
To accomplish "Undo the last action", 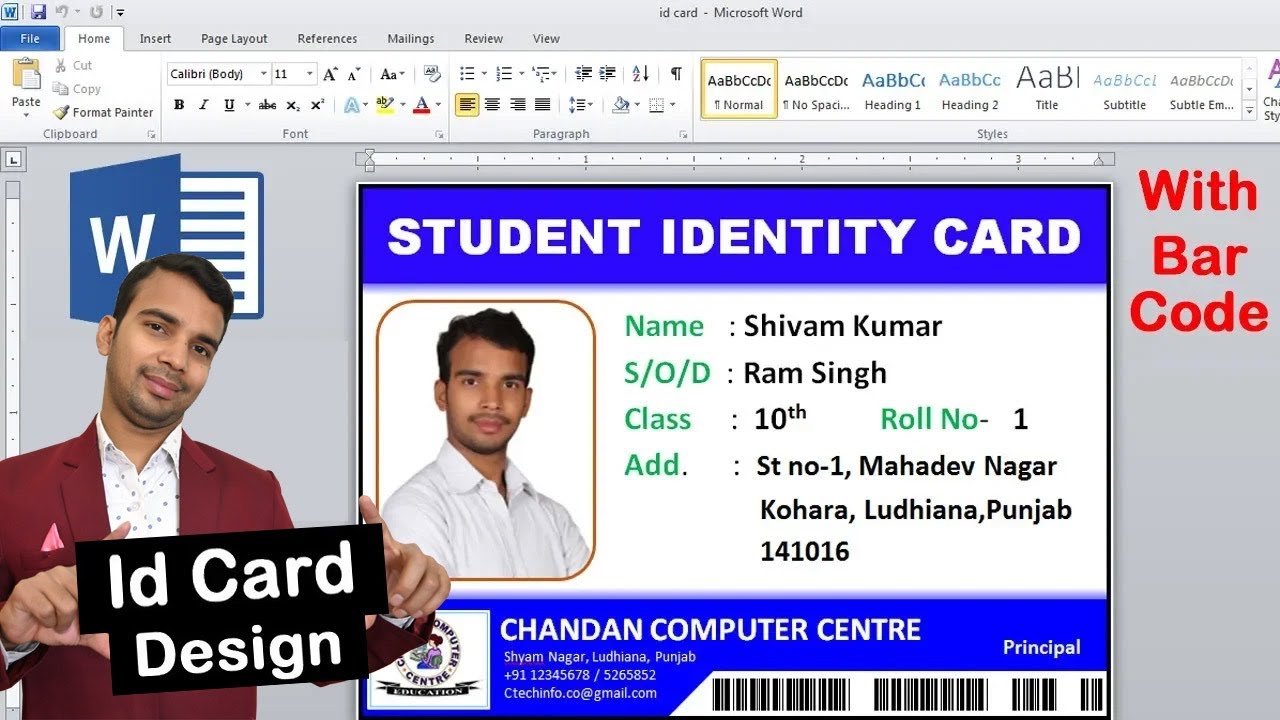I will point(61,13).
